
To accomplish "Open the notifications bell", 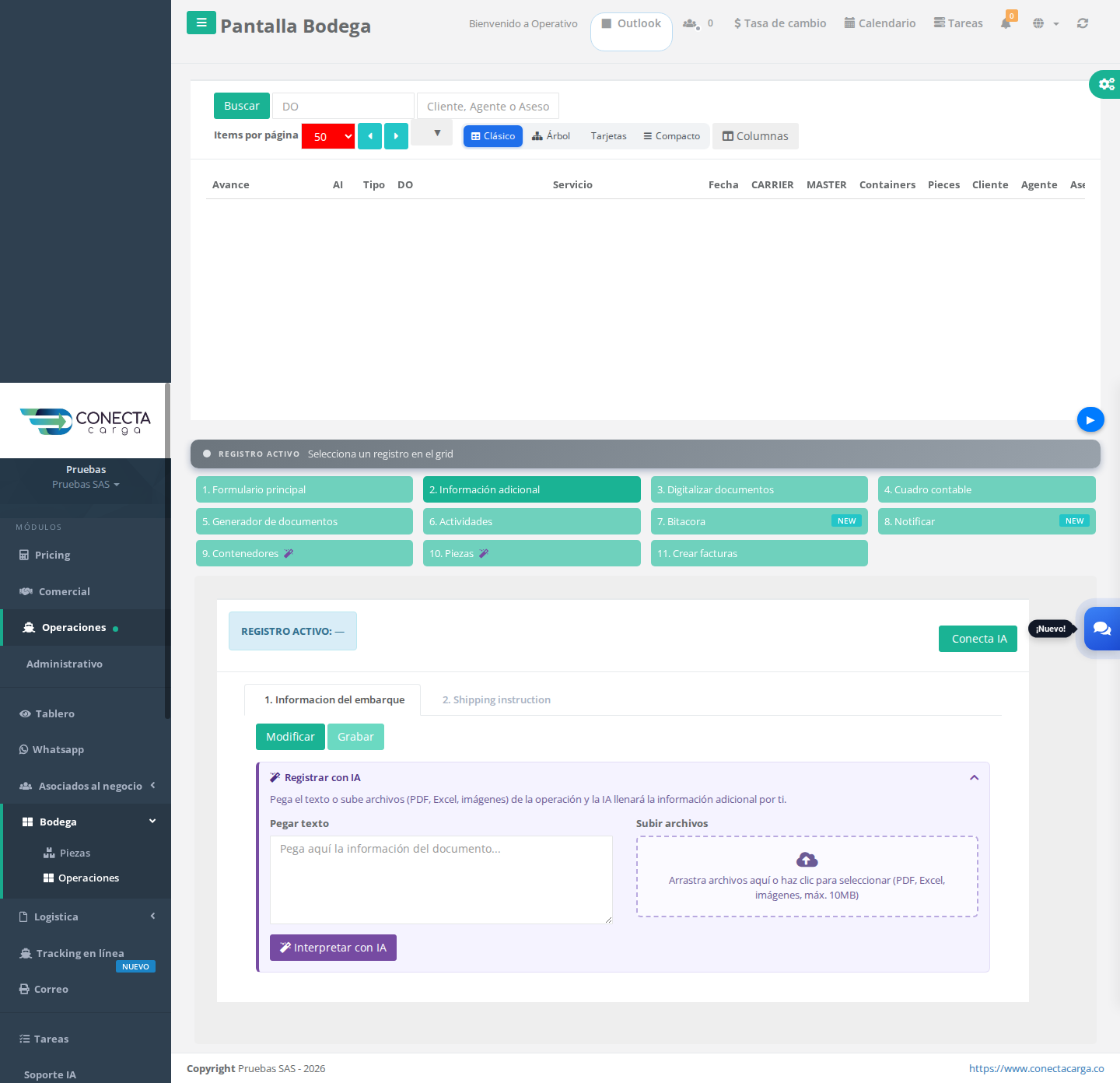I will [1006, 23].
